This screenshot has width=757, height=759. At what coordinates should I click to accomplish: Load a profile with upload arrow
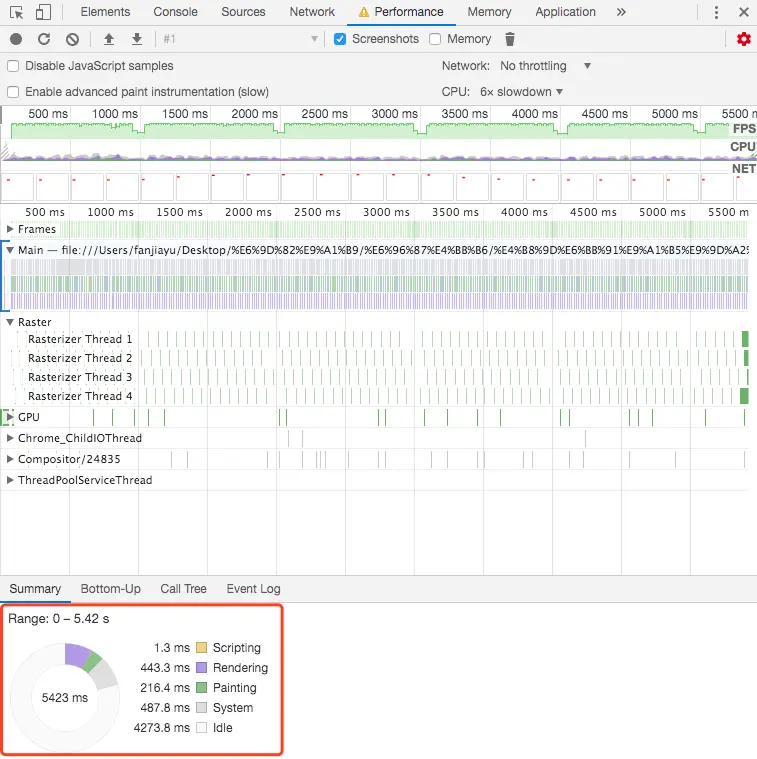[109, 39]
